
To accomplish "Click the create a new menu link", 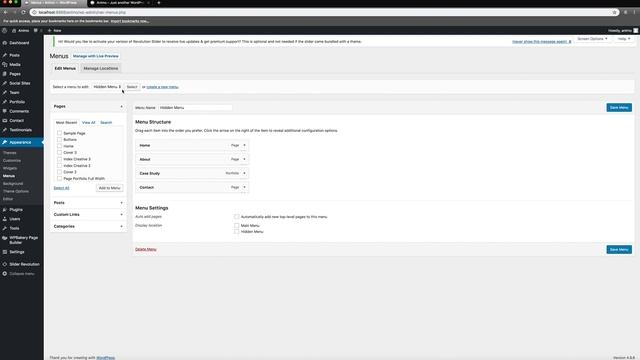I will click(162, 87).
